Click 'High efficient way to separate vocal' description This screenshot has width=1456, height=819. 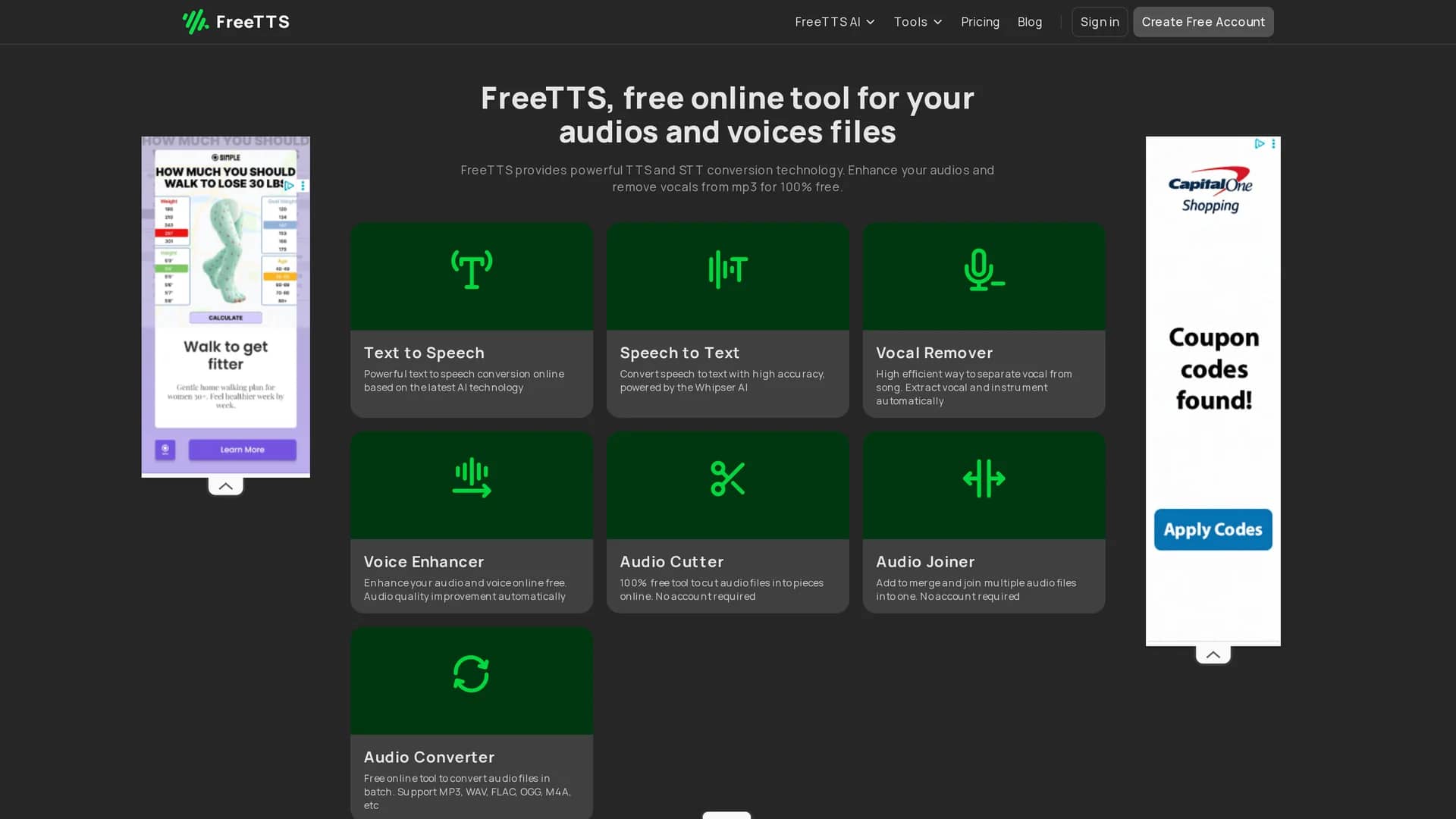point(974,388)
